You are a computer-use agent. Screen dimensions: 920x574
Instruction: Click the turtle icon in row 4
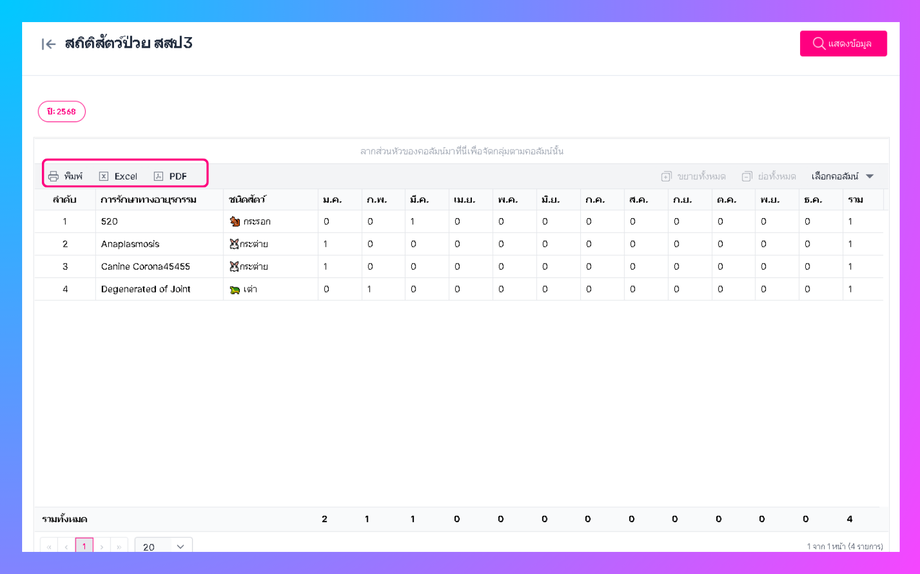coord(235,290)
